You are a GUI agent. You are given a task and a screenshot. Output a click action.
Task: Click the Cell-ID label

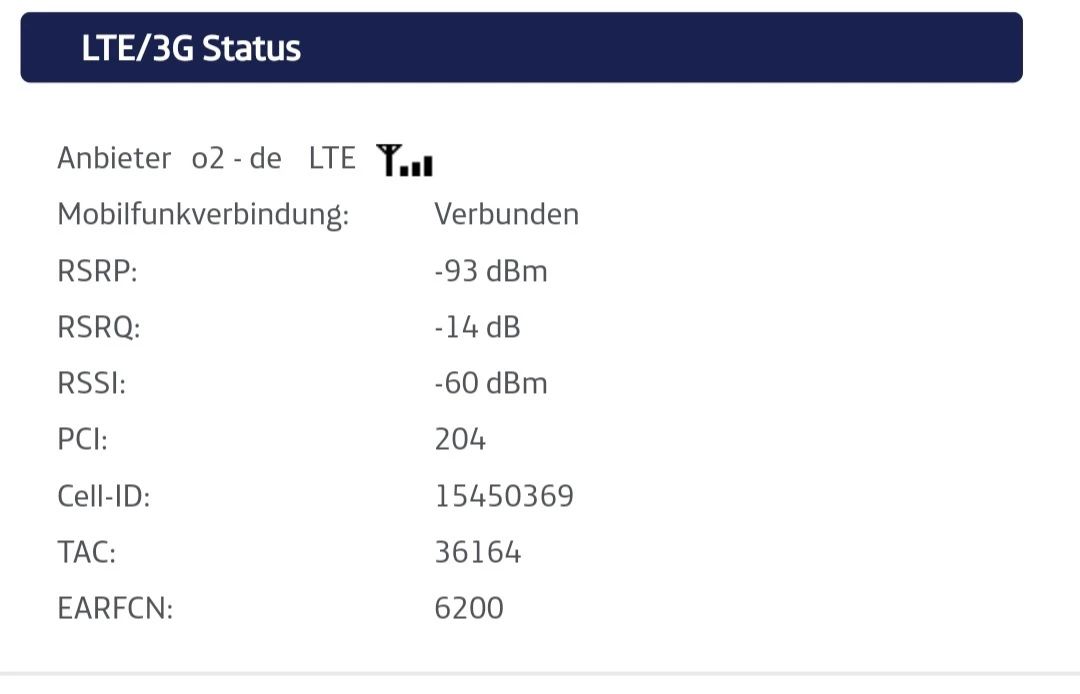pyautogui.click(x=104, y=496)
